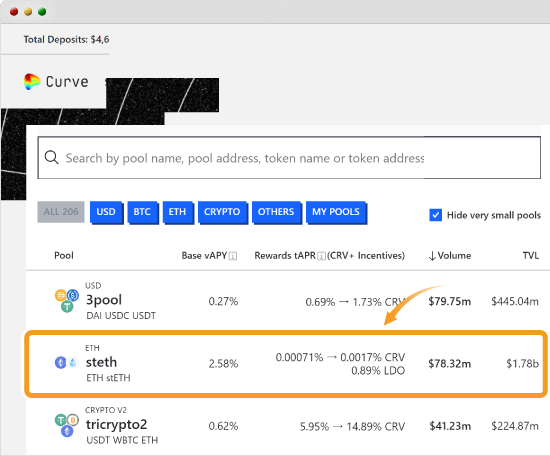The height and width of the screenshot is (456, 550).
Task: Click the Base vAPY column header
Action: [x=204, y=256]
